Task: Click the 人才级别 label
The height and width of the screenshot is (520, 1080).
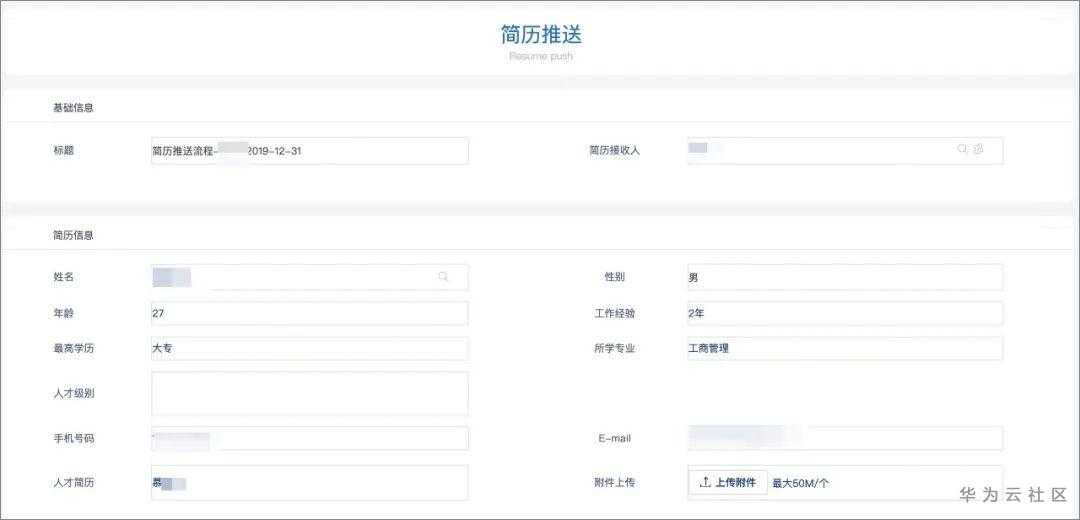Action: [74, 394]
